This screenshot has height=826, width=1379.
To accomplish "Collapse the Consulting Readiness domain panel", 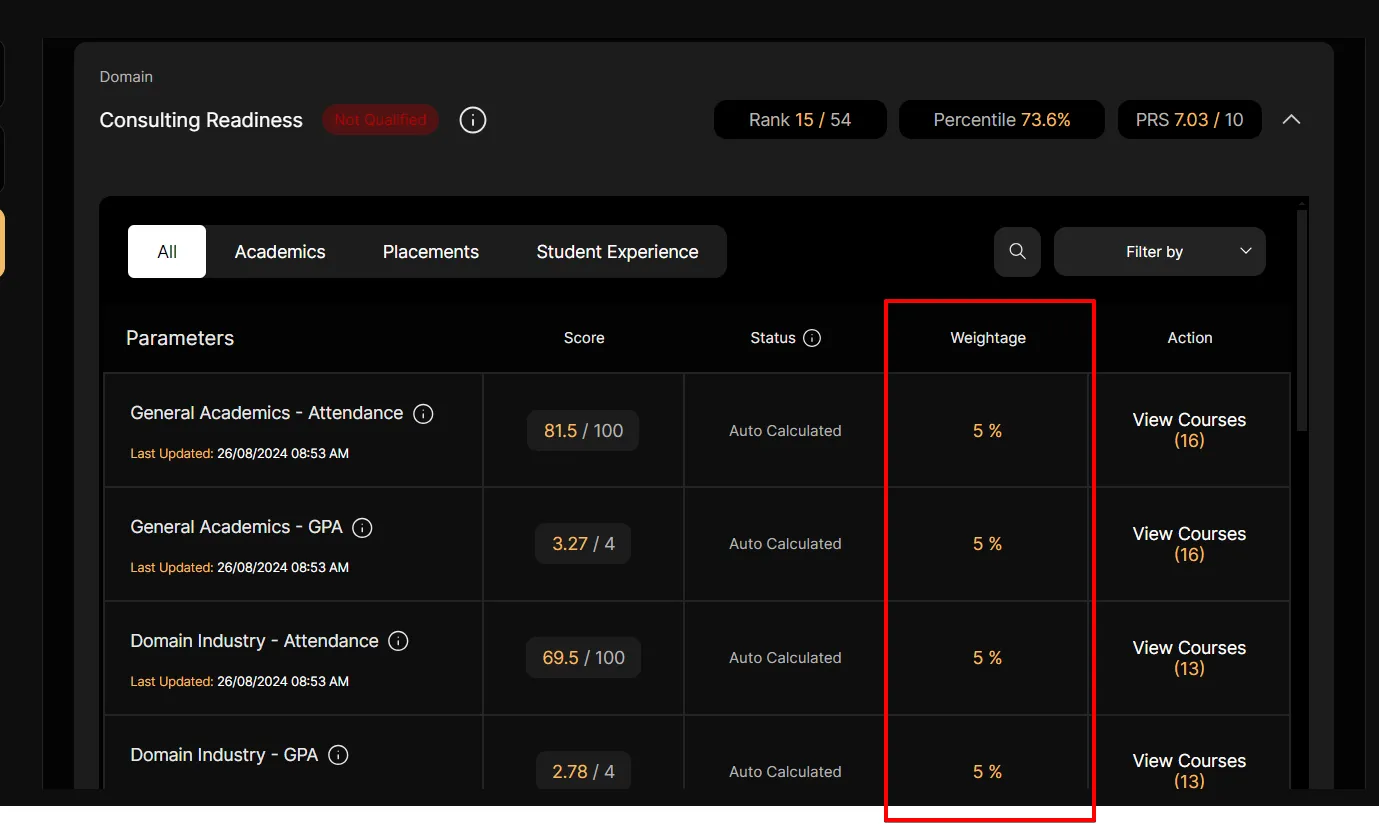I will [1291, 120].
